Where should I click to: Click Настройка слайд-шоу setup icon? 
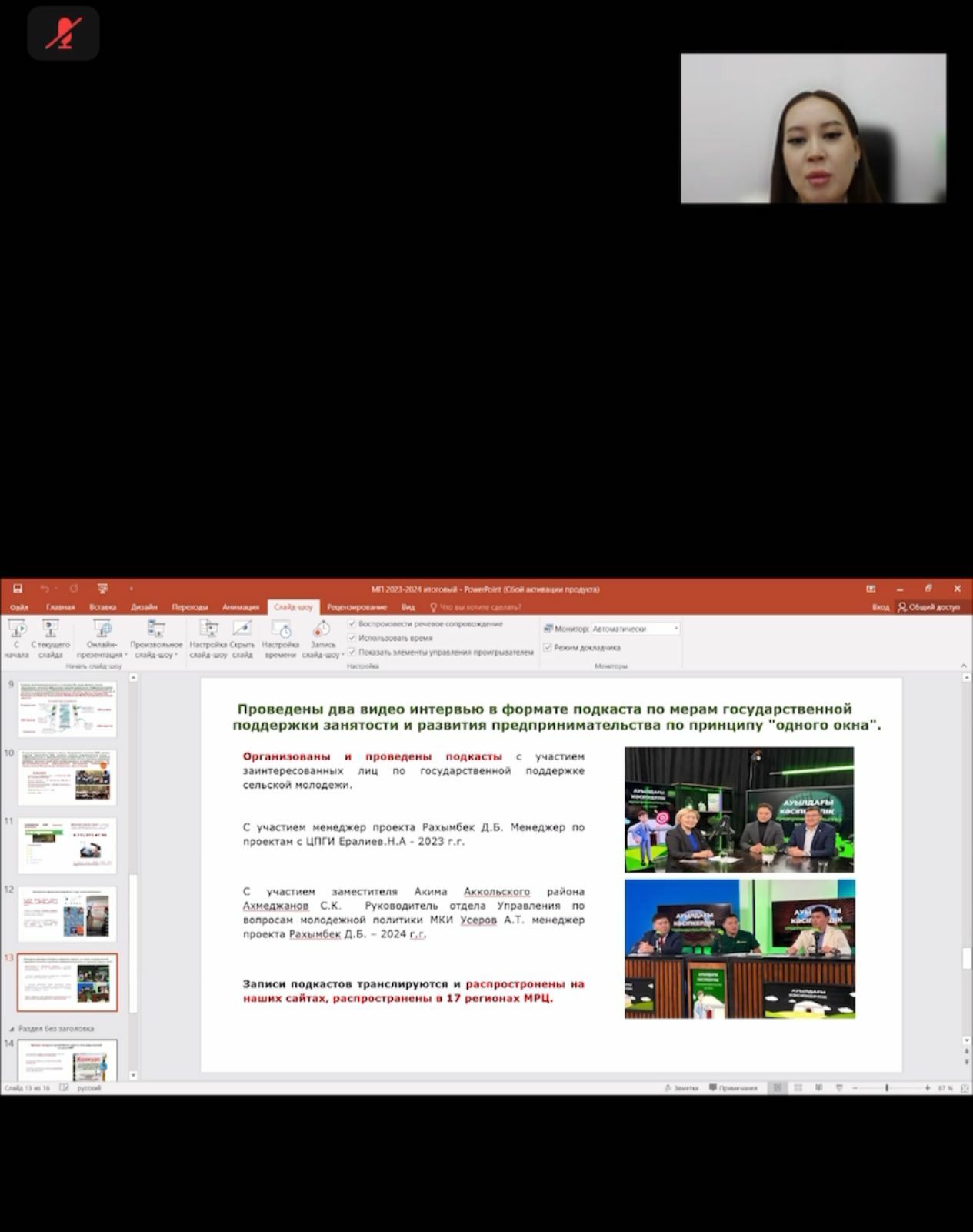(x=208, y=638)
